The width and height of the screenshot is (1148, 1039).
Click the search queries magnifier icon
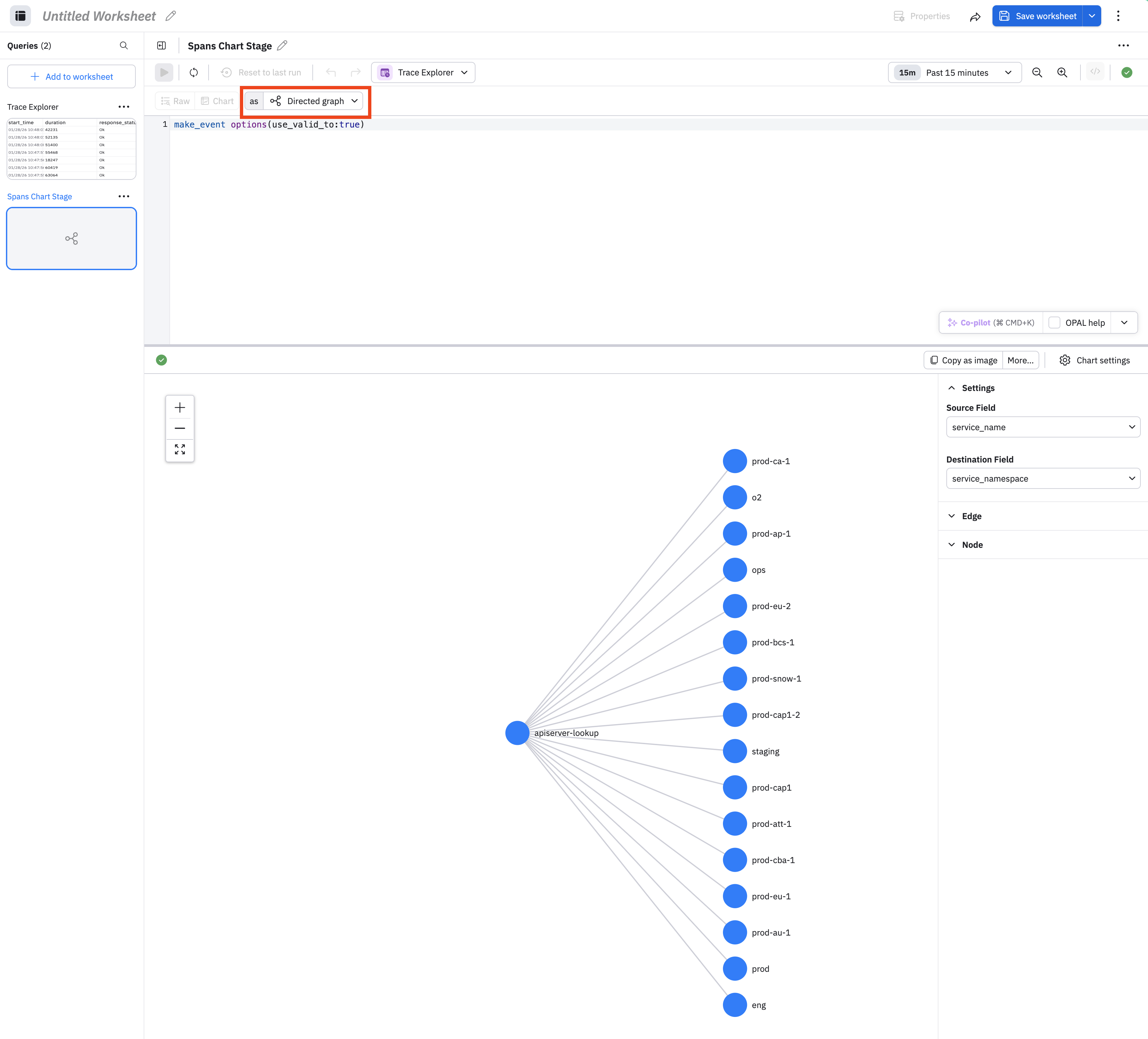pos(124,45)
